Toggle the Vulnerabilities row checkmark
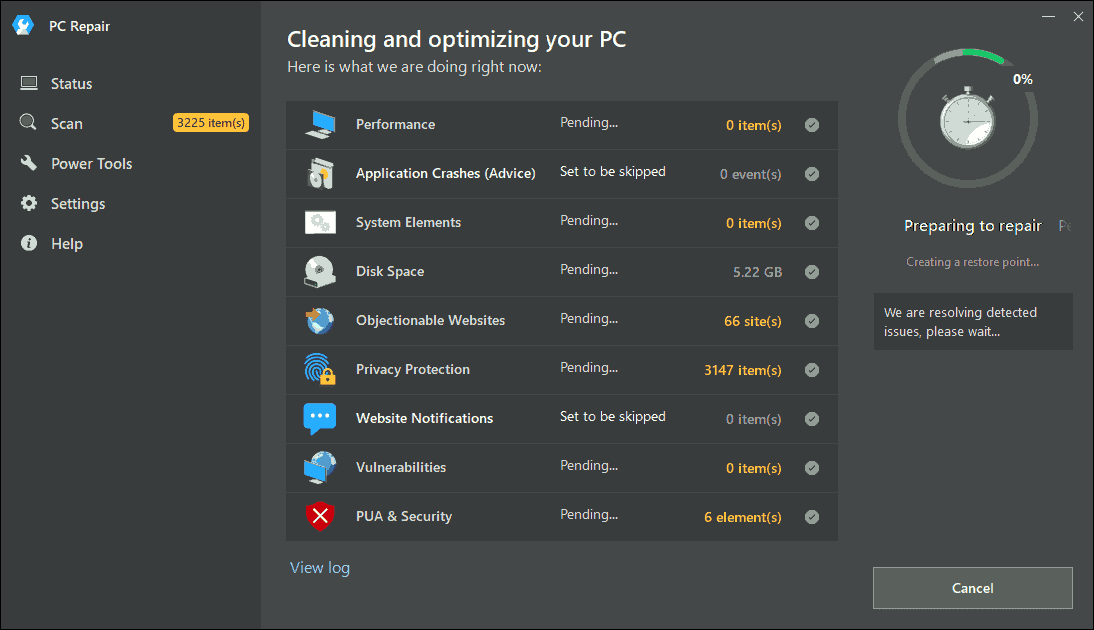The width and height of the screenshot is (1094, 630). (812, 468)
